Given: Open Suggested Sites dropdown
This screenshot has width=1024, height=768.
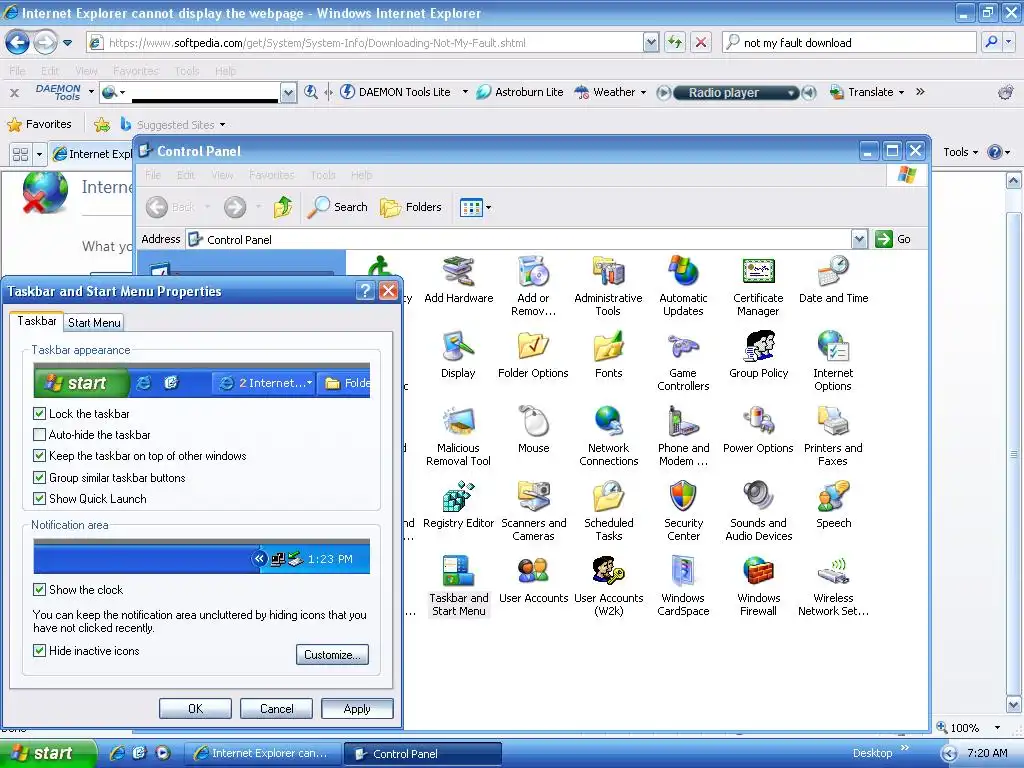Looking at the screenshot, I should pyautogui.click(x=223, y=124).
